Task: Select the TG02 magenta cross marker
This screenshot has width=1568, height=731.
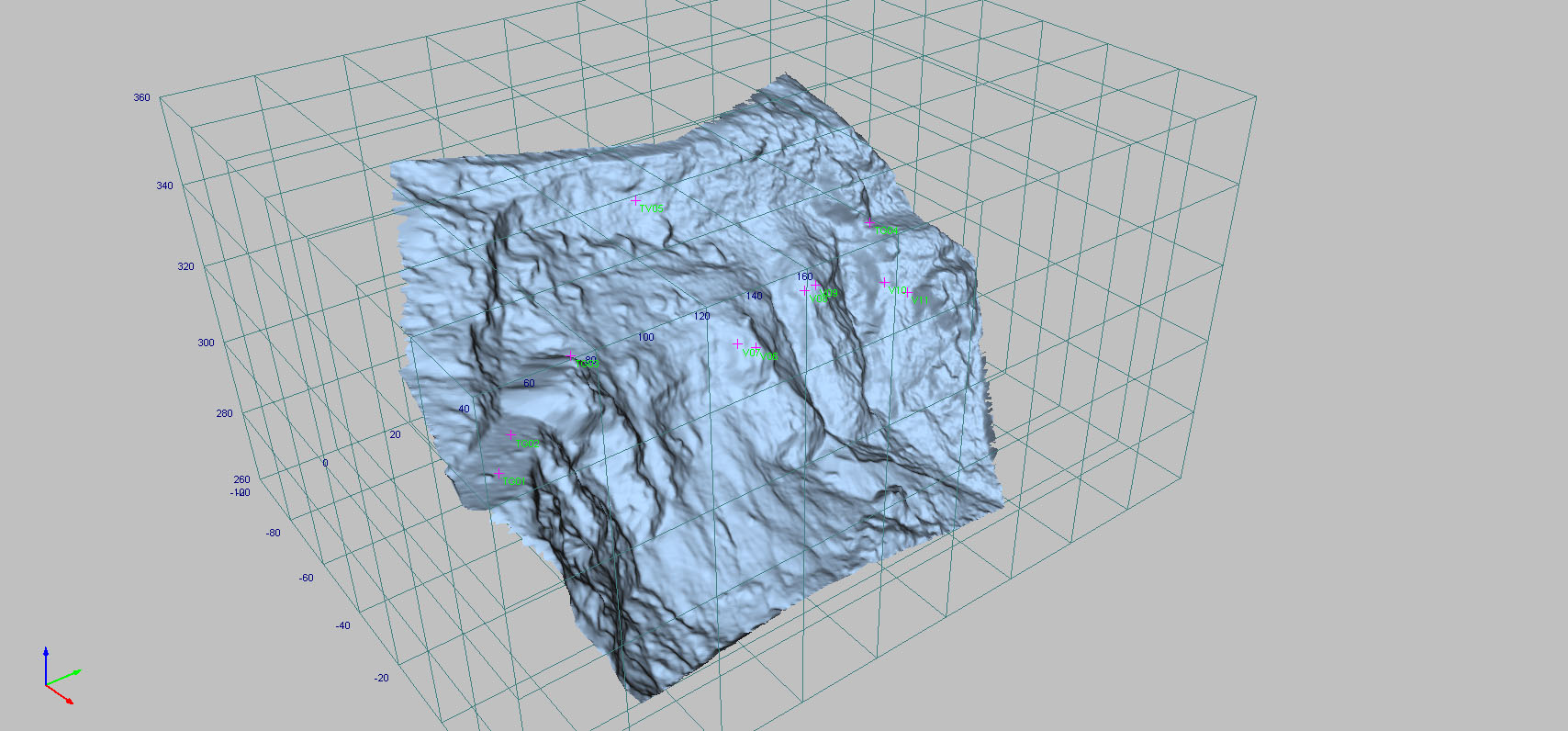Action: (x=511, y=435)
